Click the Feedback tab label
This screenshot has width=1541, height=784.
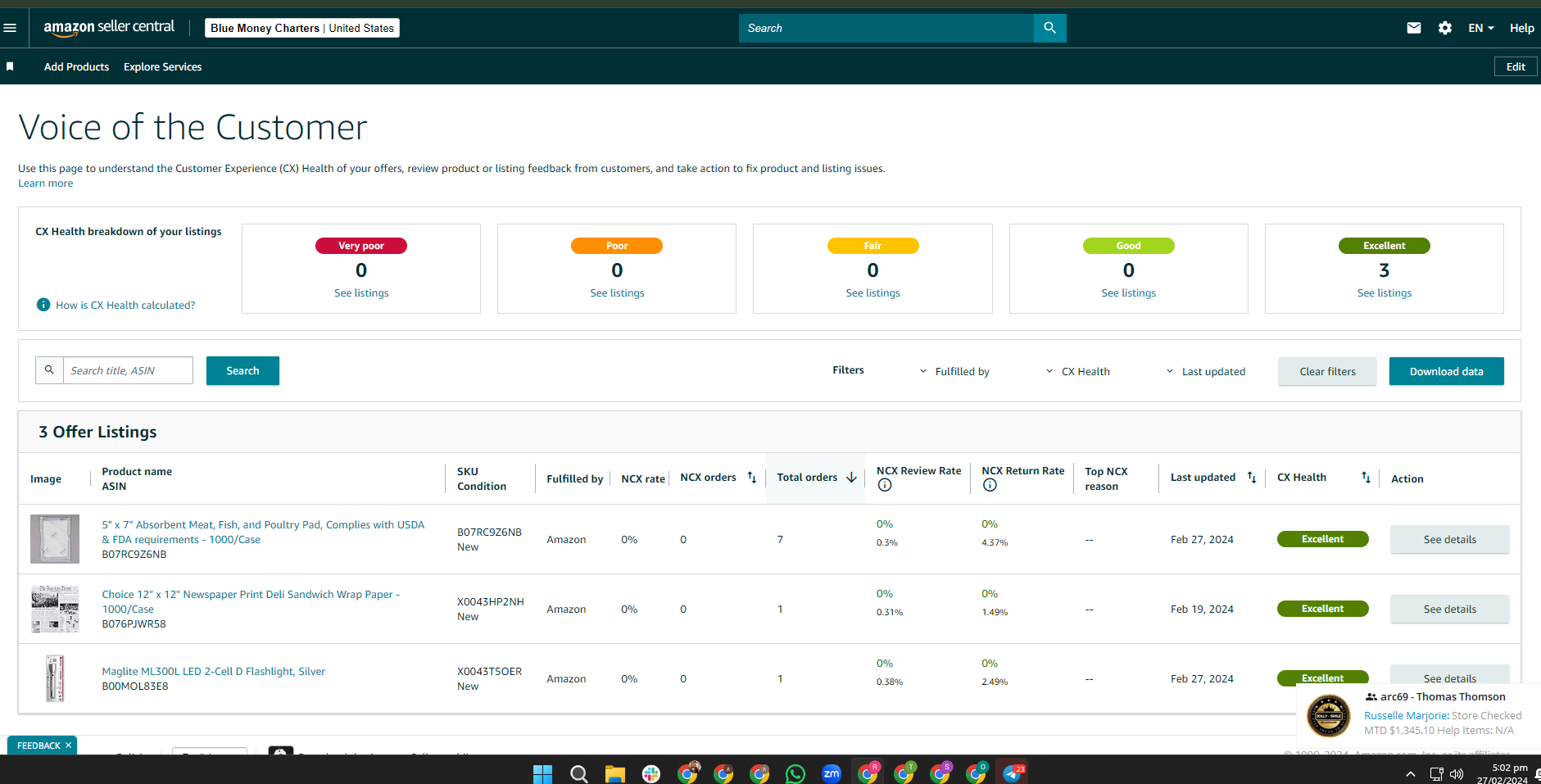[x=39, y=745]
